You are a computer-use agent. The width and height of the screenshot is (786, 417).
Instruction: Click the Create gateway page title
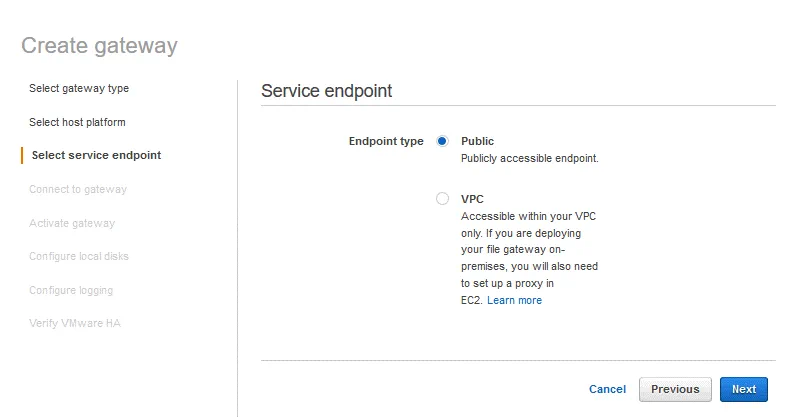click(x=99, y=45)
